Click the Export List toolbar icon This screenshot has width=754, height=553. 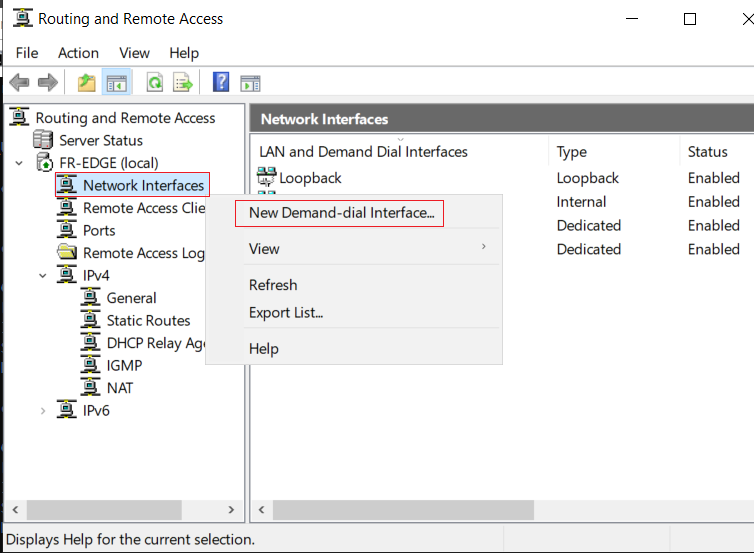(x=183, y=83)
